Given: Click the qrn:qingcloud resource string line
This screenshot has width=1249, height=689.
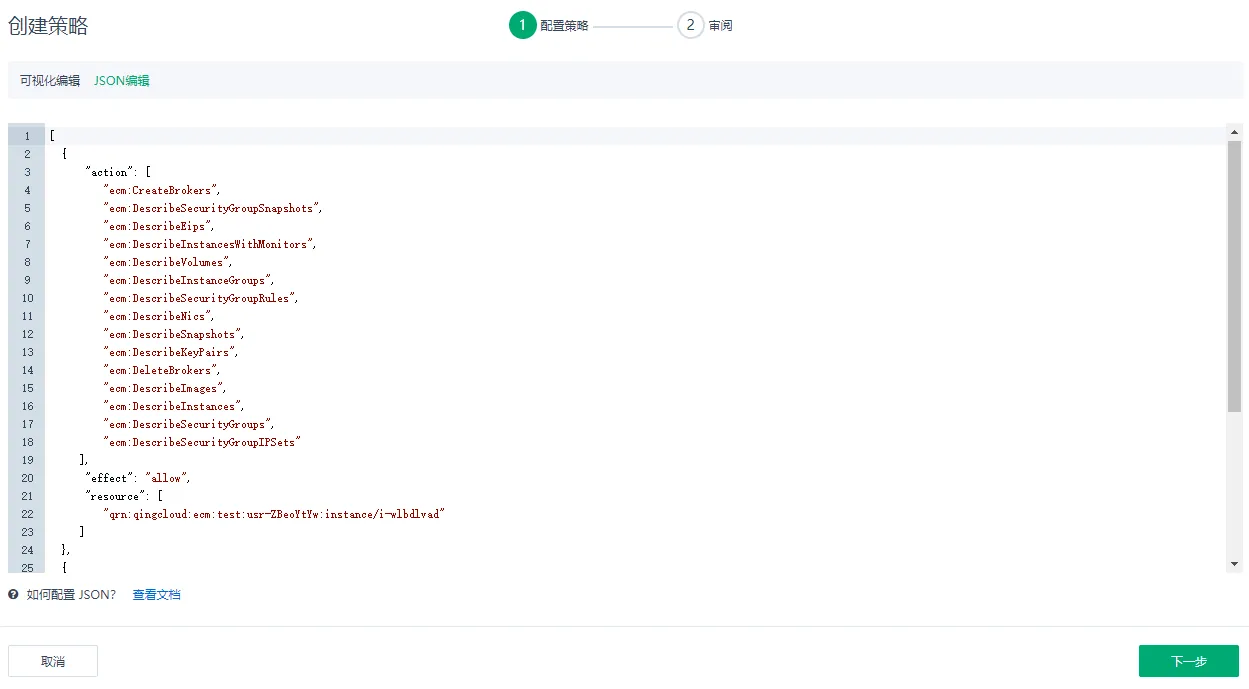Looking at the screenshot, I should pyautogui.click(x=273, y=514).
